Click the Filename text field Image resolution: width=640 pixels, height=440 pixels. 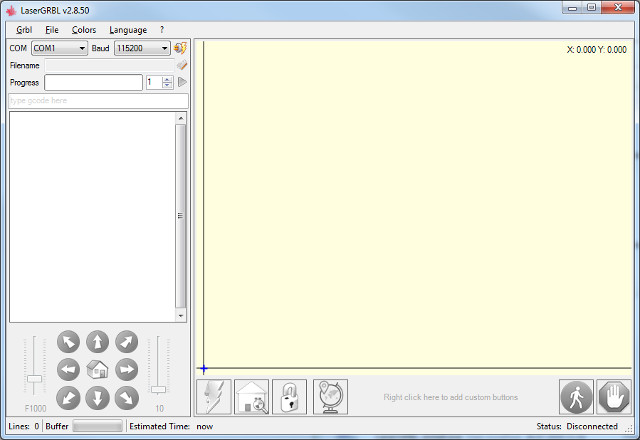[109, 65]
